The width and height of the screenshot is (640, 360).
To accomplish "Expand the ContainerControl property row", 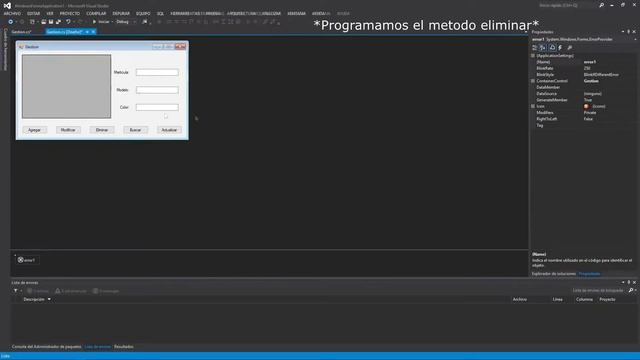I will point(533,81).
